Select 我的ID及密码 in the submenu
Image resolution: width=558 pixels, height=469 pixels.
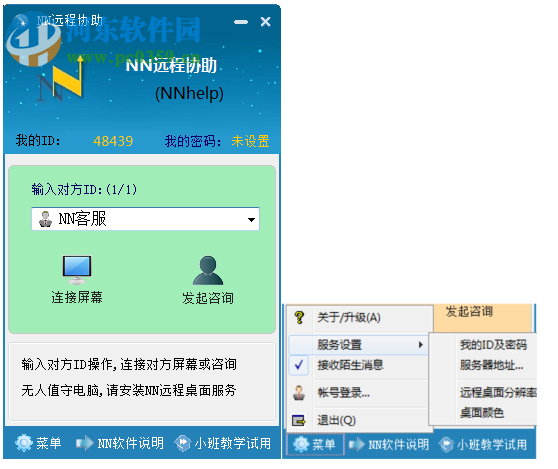coord(493,344)
